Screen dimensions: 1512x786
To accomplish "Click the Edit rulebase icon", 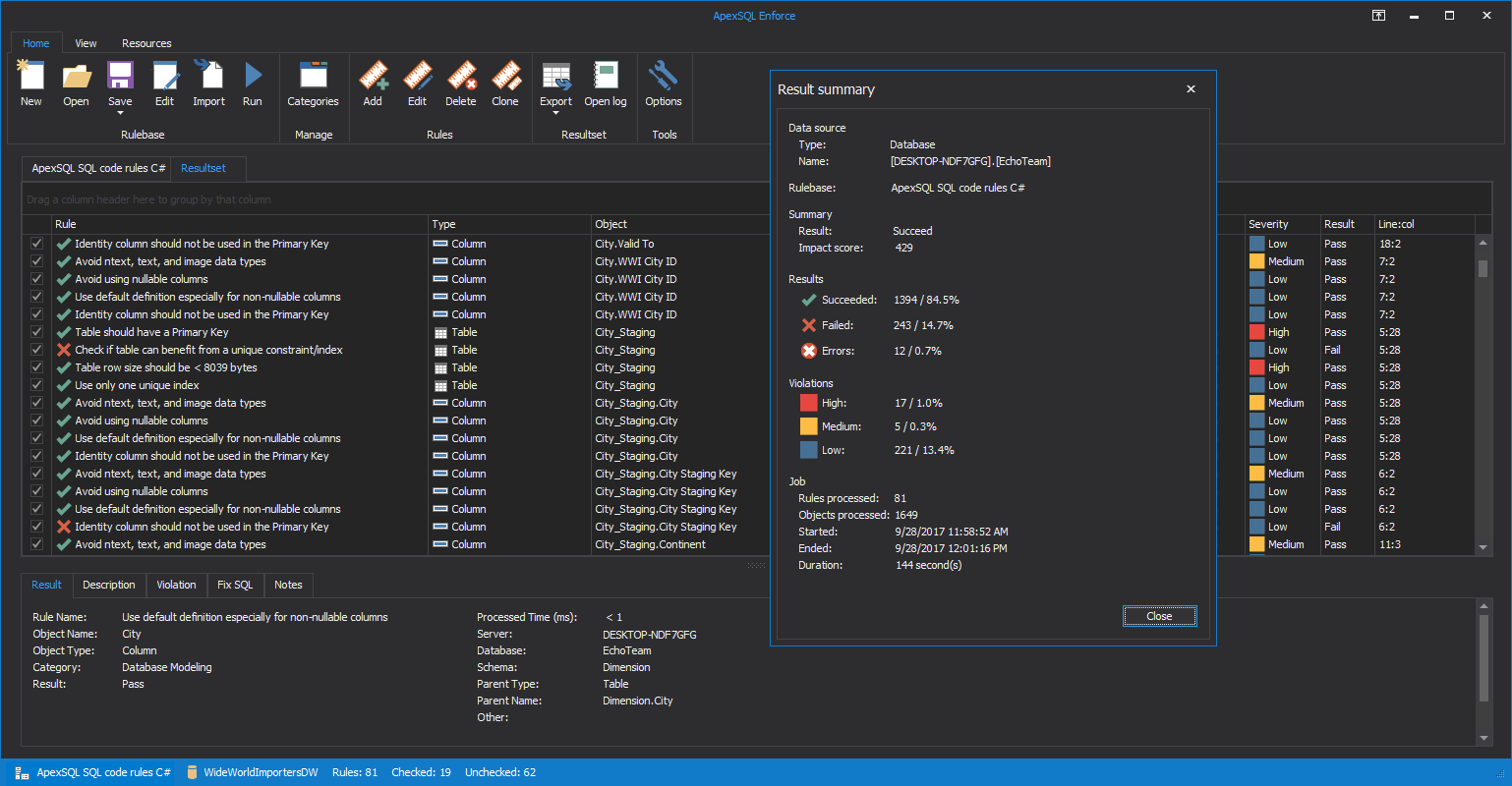I will point(164,76).
